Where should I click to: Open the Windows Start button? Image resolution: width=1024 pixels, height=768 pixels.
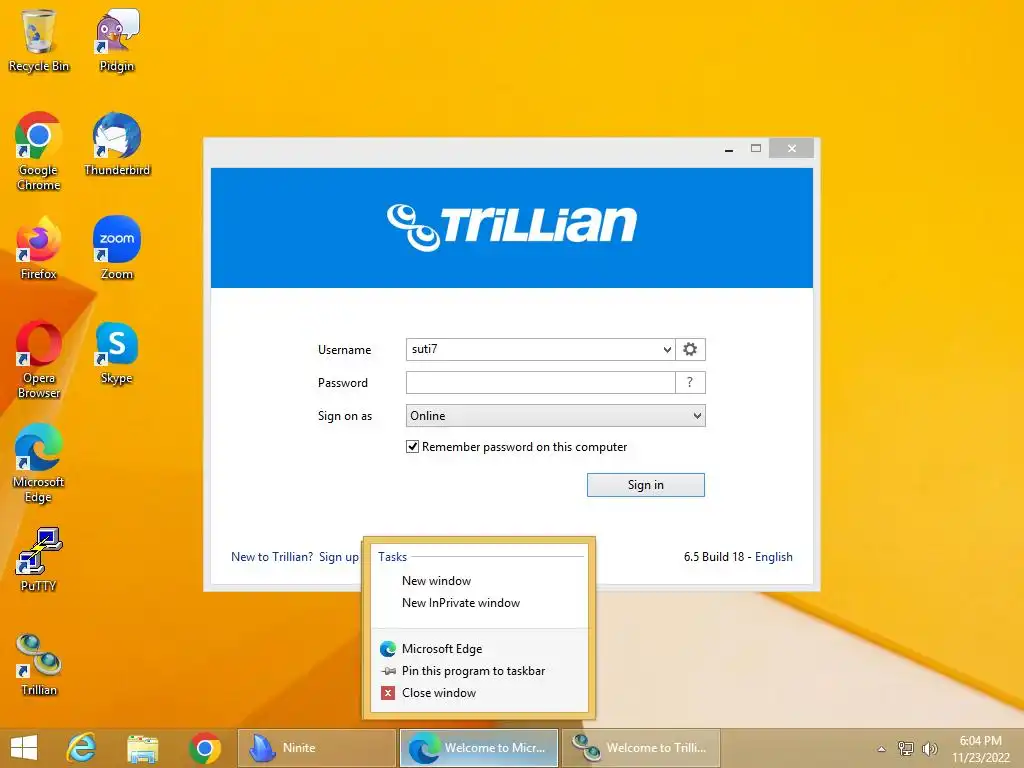click(x=24, y=748)
